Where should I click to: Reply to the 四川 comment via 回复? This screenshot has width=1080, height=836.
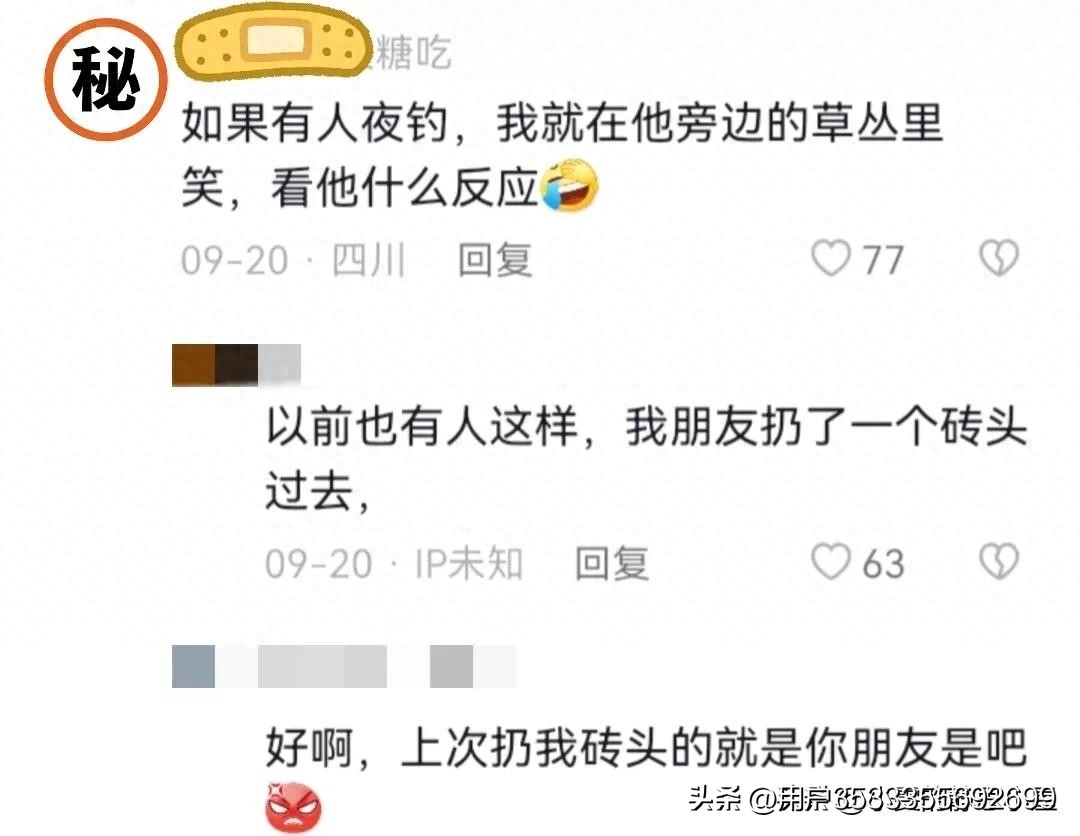coord(495,260)
